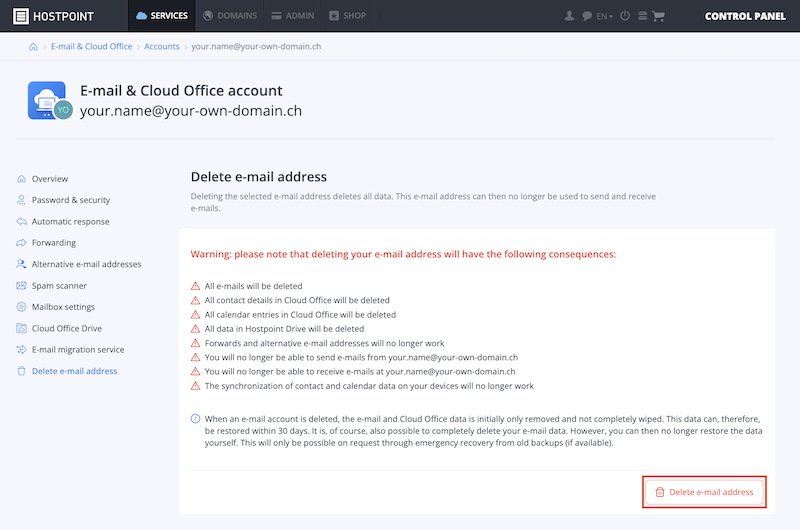Click your.name@your-own-domain.ch in the breadcrumb

[x=256, y=46]
